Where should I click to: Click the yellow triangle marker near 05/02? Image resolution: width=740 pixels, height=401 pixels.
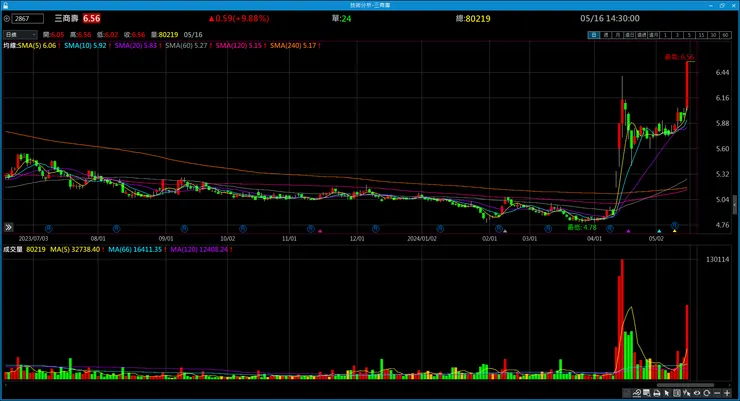click(674, 231)
